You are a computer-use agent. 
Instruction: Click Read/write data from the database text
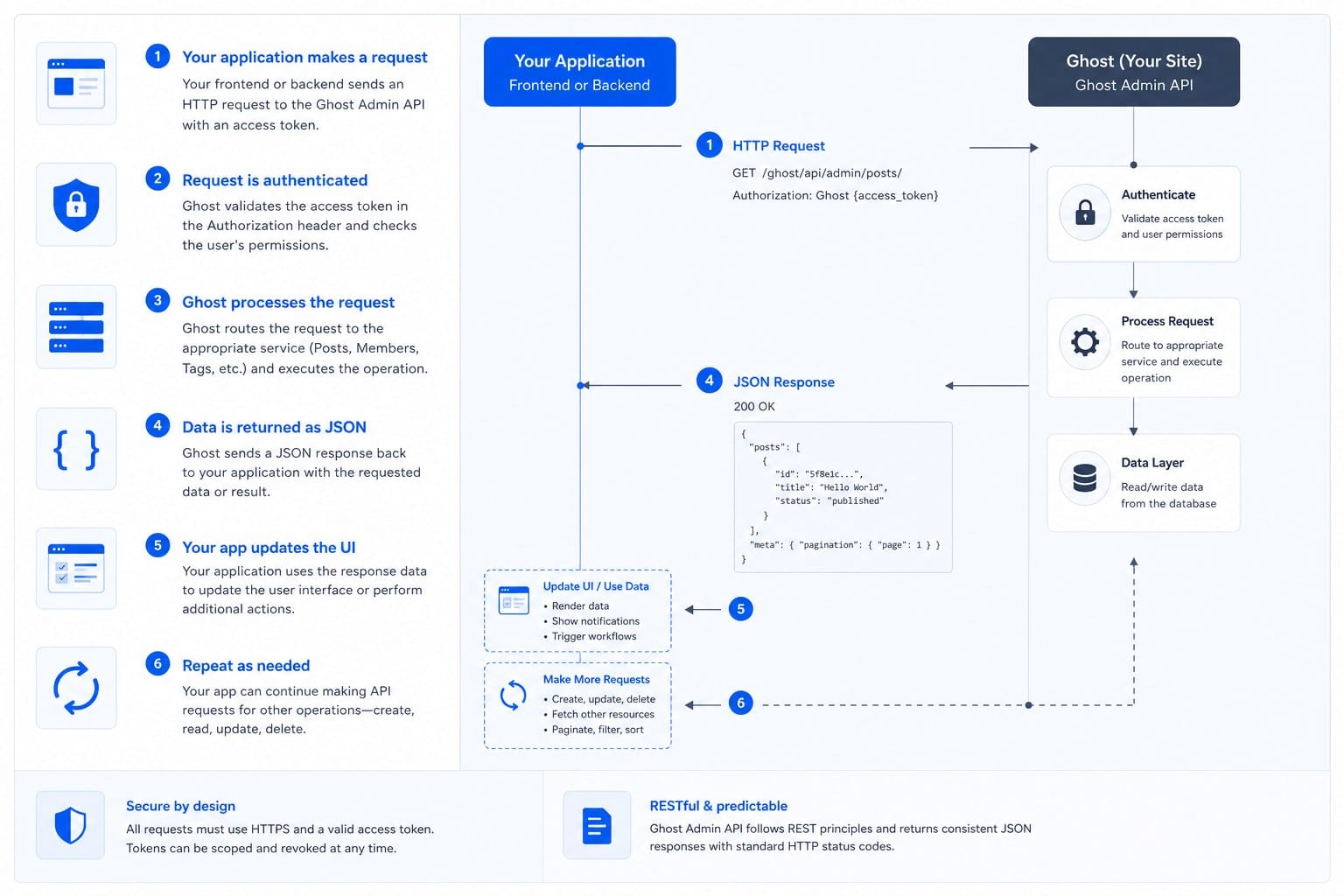1168,495
